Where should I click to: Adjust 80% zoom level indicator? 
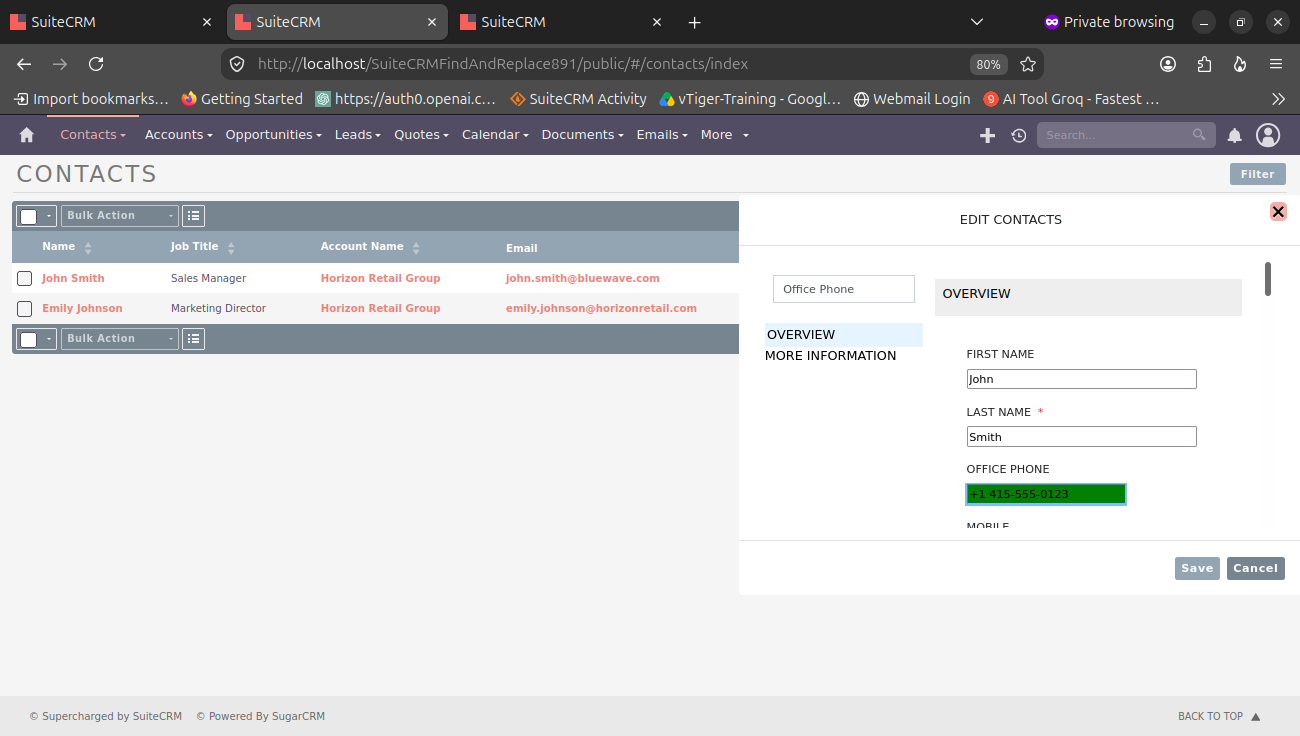pyautogui.click(x=988, y=64)
